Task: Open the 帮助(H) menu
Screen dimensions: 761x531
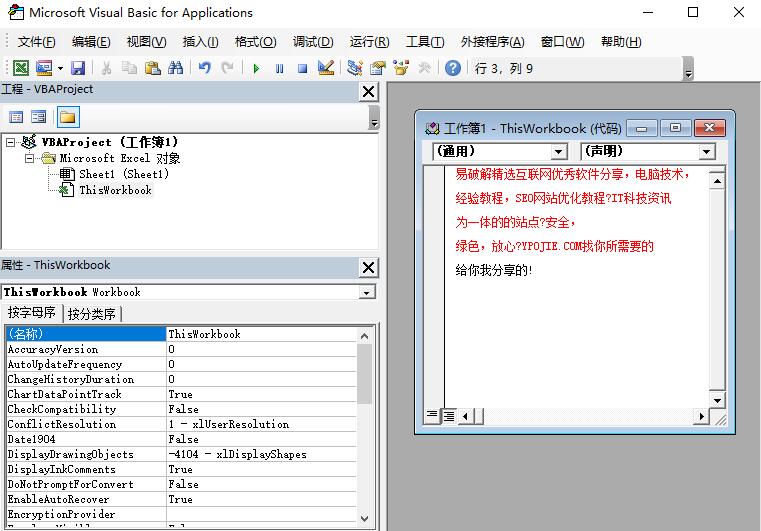Action: 621,42
